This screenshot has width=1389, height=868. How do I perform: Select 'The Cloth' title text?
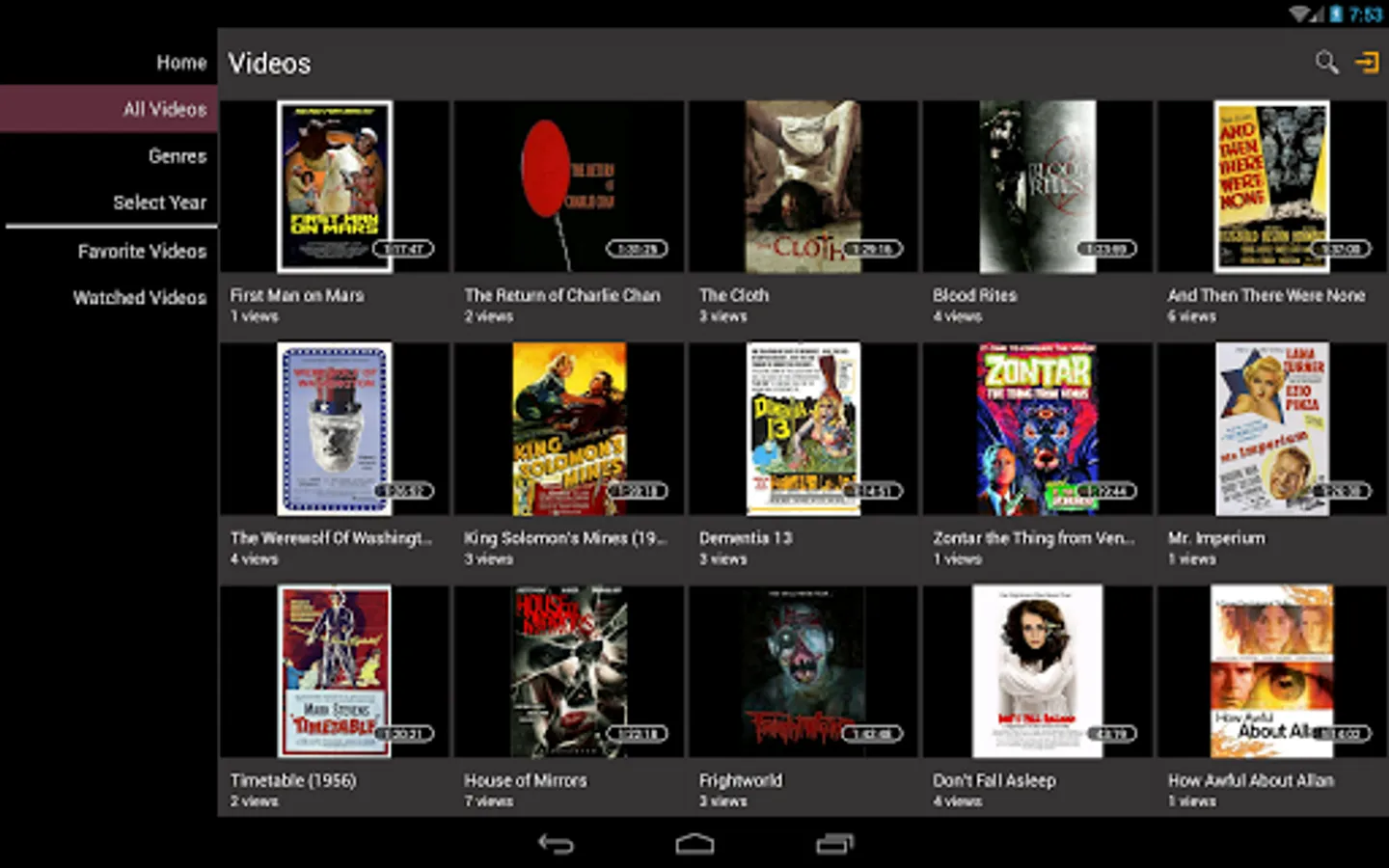(734, 295)
